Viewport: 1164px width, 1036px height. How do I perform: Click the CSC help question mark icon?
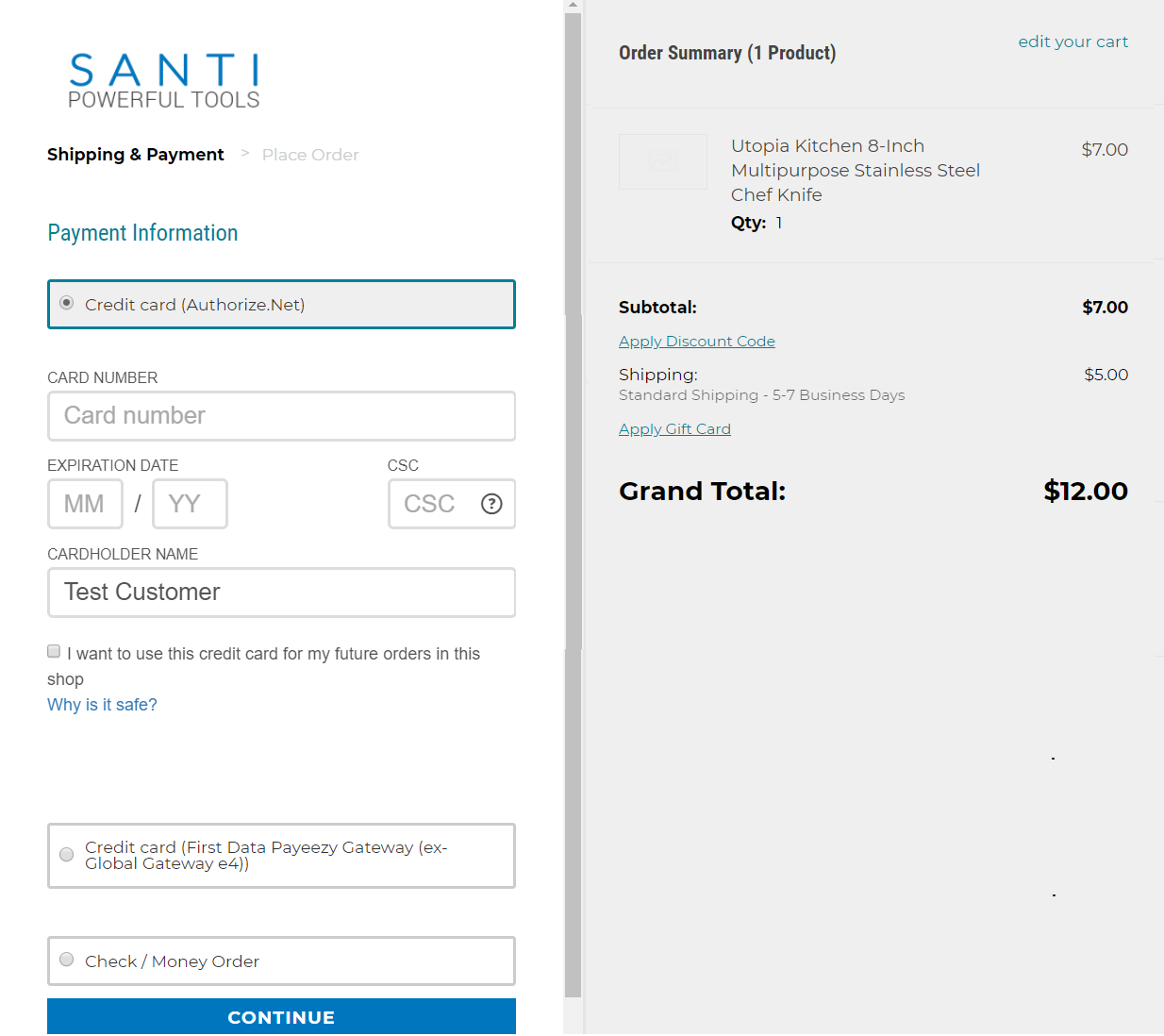491,504
